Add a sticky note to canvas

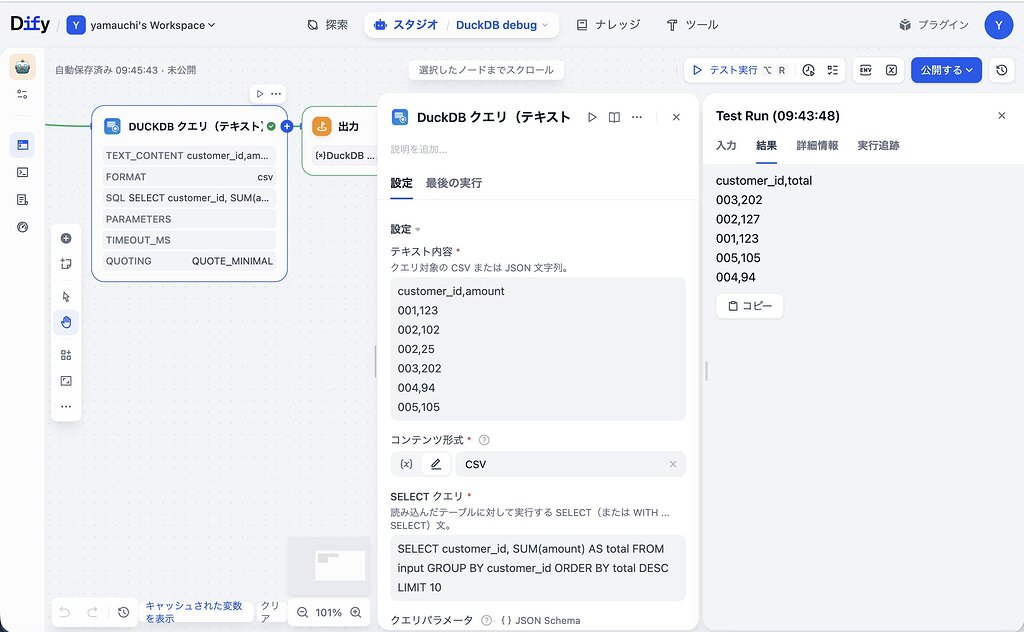pos(66,264)
